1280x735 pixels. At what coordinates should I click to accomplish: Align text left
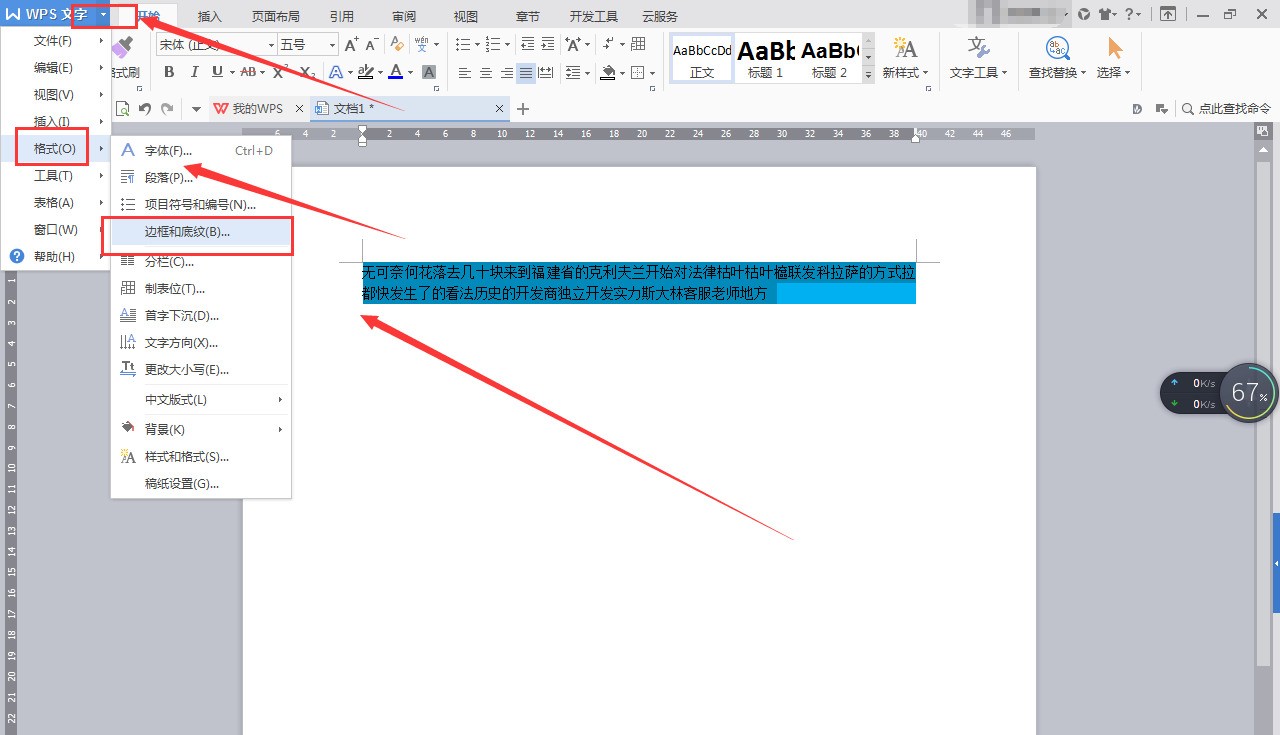pyautogui.click(x=465, y=73)
